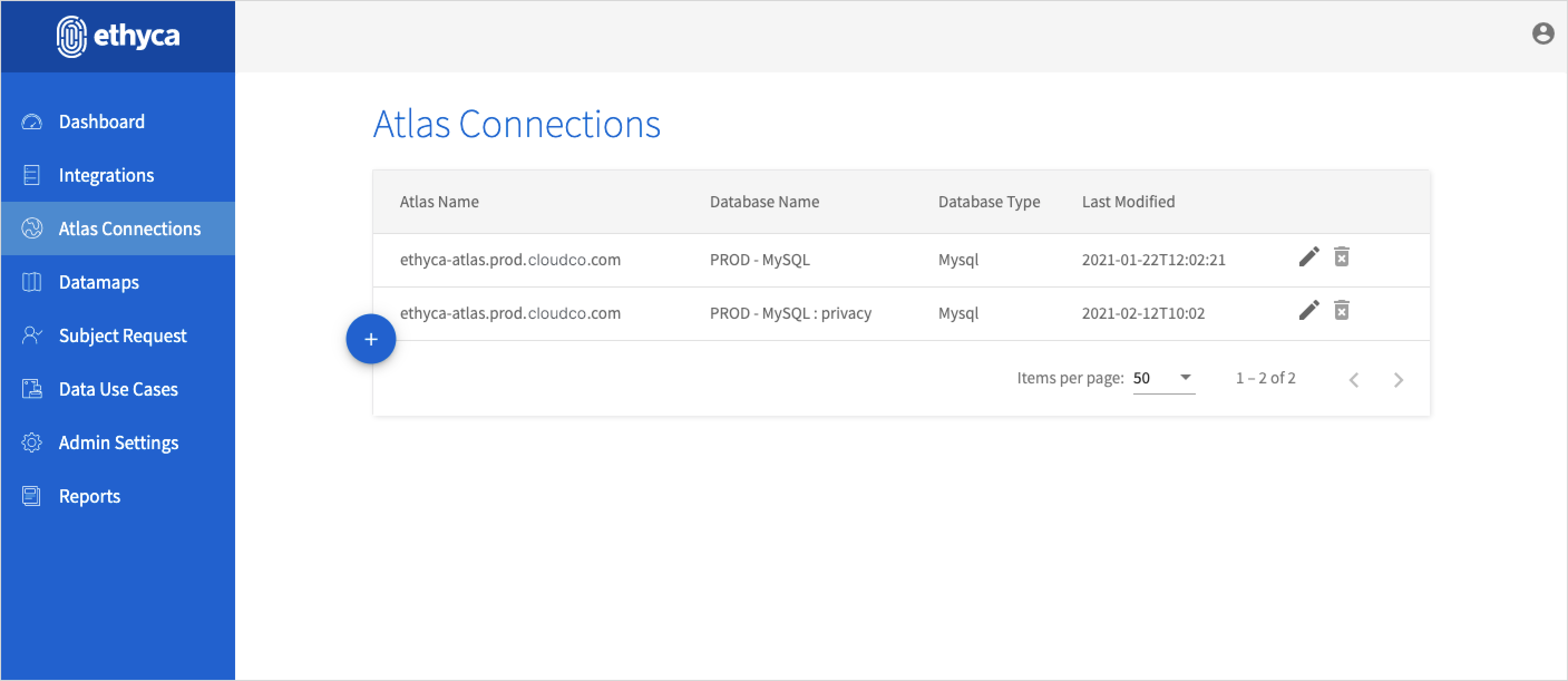Navigate to Subject Request

pyautogui.click(x=123, y=336)
